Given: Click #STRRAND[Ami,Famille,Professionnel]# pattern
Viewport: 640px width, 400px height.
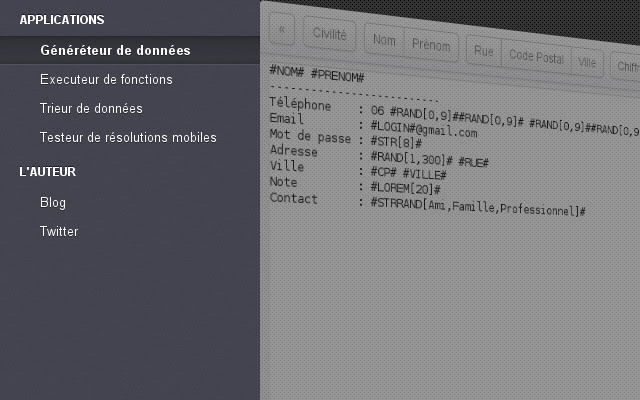Looking at the screenshot, I should point(478,207).
